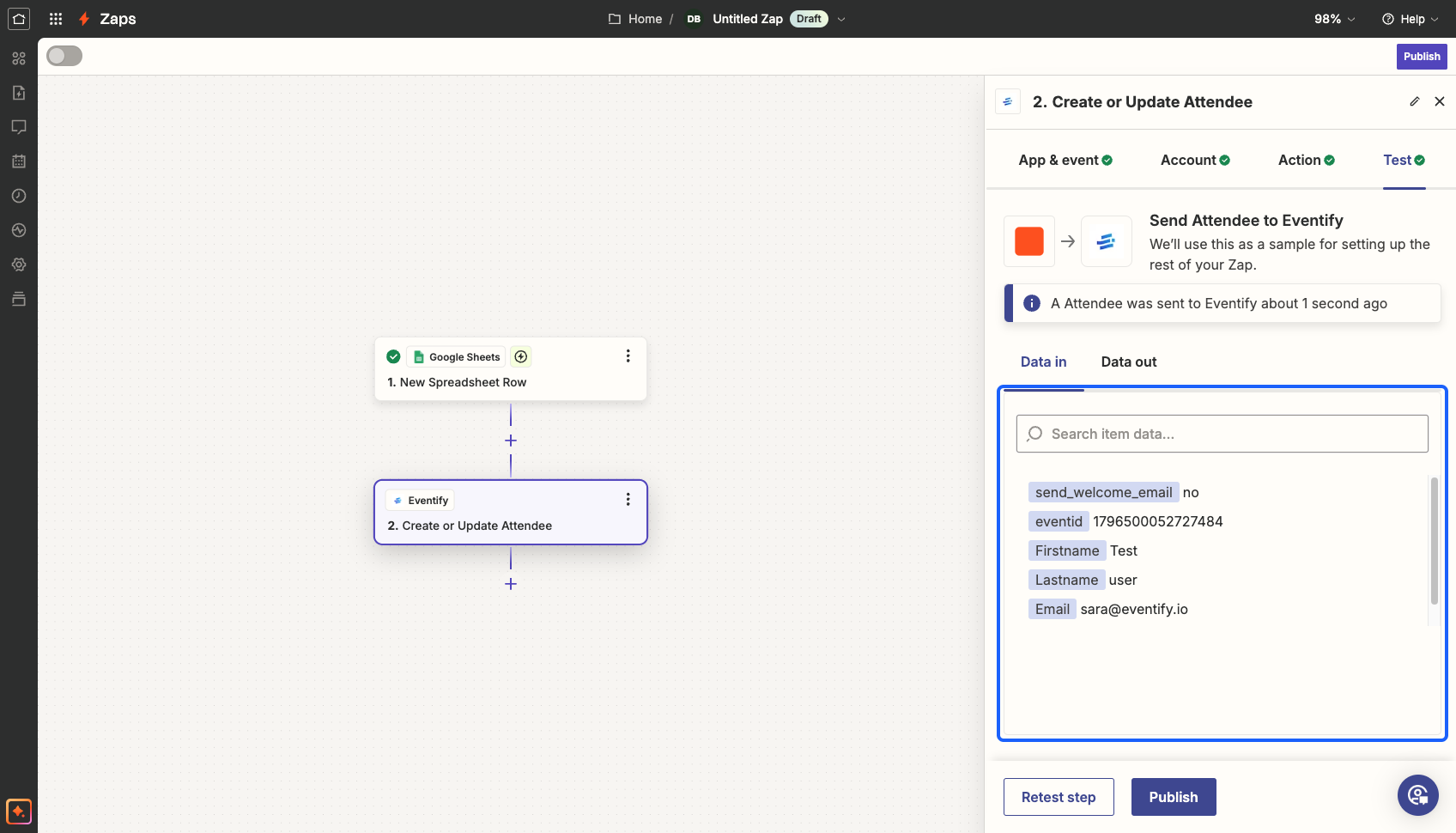This screenshot has width=1456, height=833.
Task: Click the info icon in attendee sent notice
Action: point(1032,303)
